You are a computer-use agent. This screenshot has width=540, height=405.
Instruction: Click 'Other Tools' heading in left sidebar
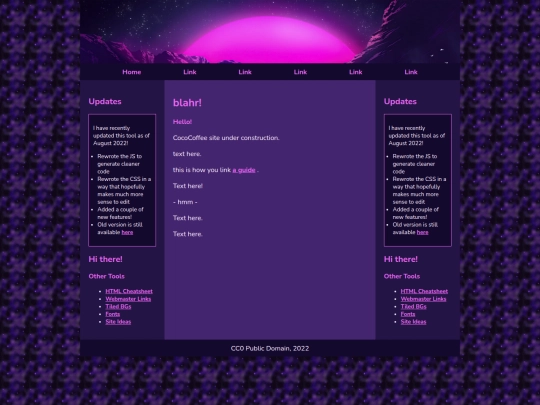click(x=106, y=276)
